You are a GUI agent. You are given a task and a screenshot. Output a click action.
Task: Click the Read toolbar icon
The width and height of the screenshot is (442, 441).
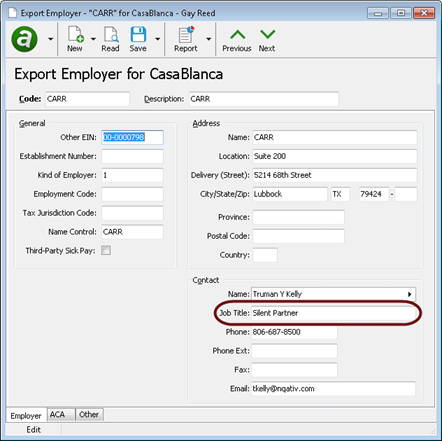(110, 39)
